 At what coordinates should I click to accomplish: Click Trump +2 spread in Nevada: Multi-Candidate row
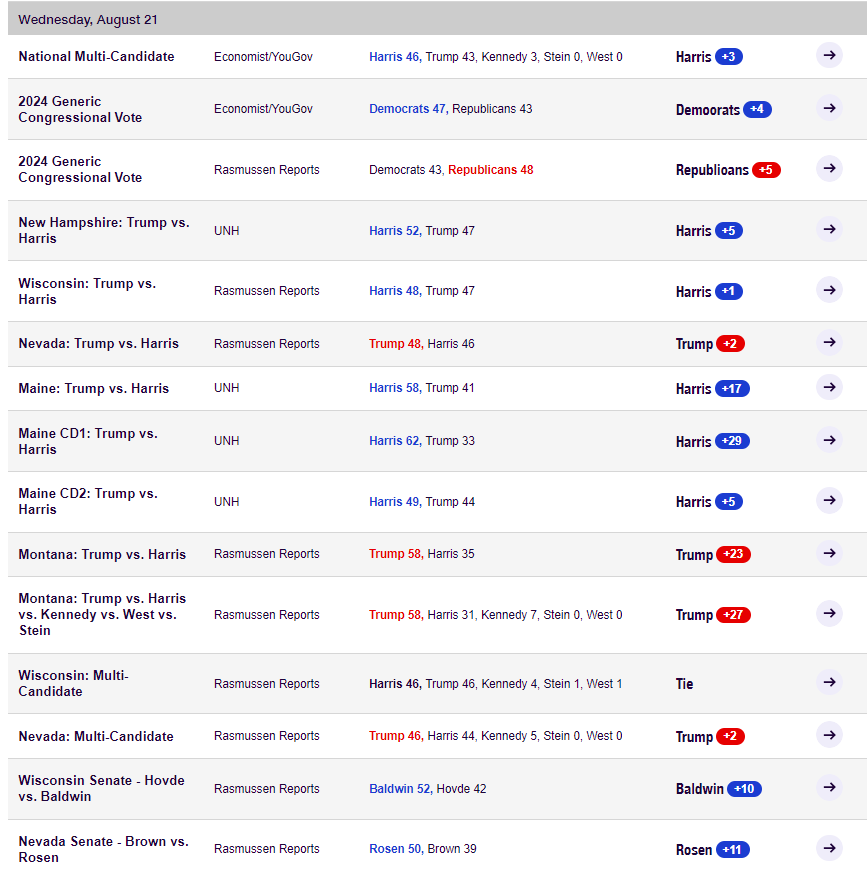click(730, 736)
